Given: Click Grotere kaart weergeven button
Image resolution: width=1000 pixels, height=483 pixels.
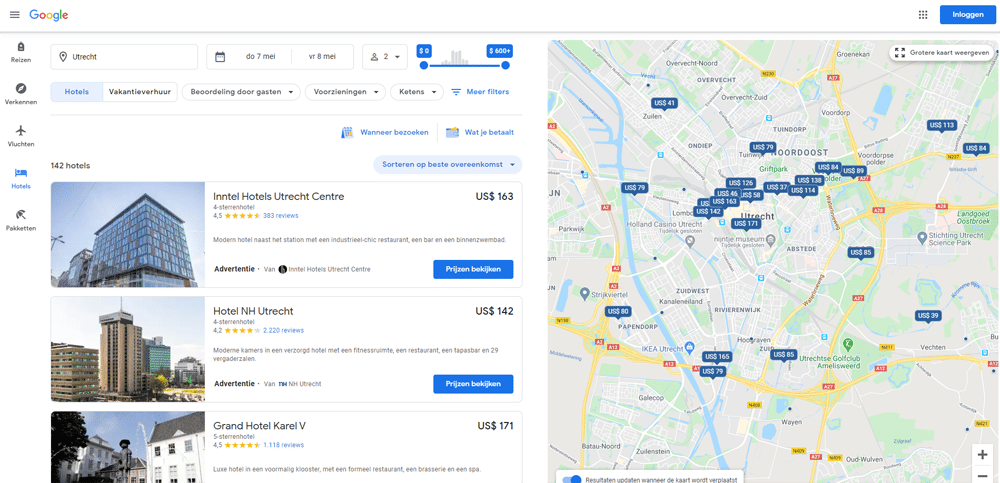Looking at the screenshot, I should [x=941, y=53].
